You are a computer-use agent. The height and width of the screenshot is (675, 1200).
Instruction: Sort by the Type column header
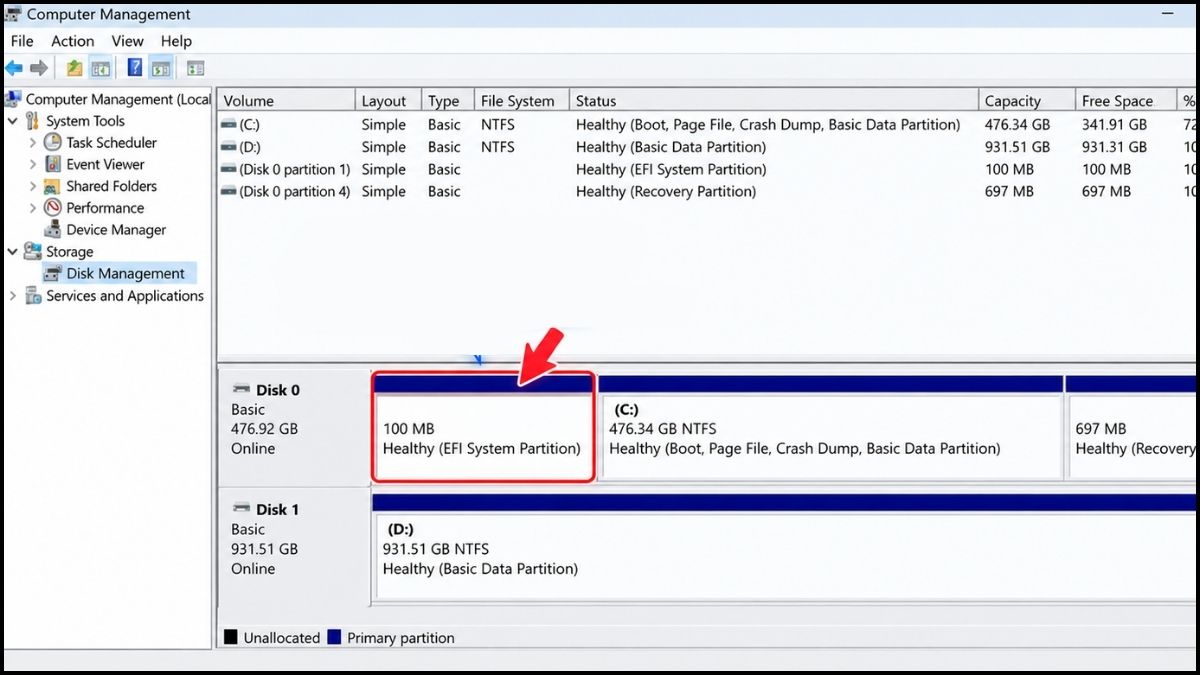pos(447,101)
